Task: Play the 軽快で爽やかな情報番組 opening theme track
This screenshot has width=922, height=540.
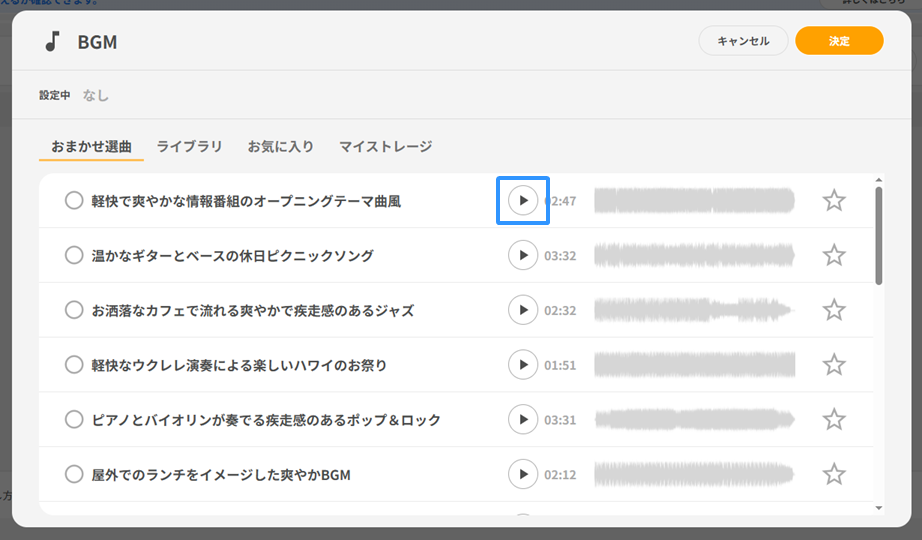Action: pyautogui.click(x=522, y=201)
